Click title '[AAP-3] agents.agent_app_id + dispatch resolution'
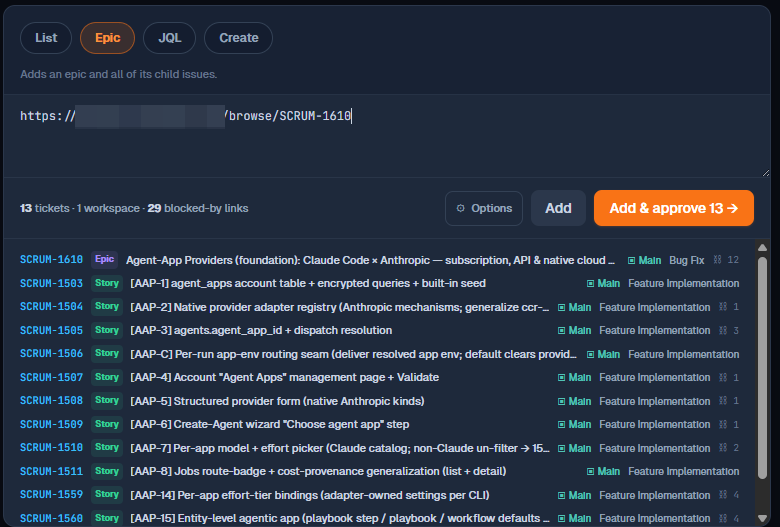 coord(261,330)
